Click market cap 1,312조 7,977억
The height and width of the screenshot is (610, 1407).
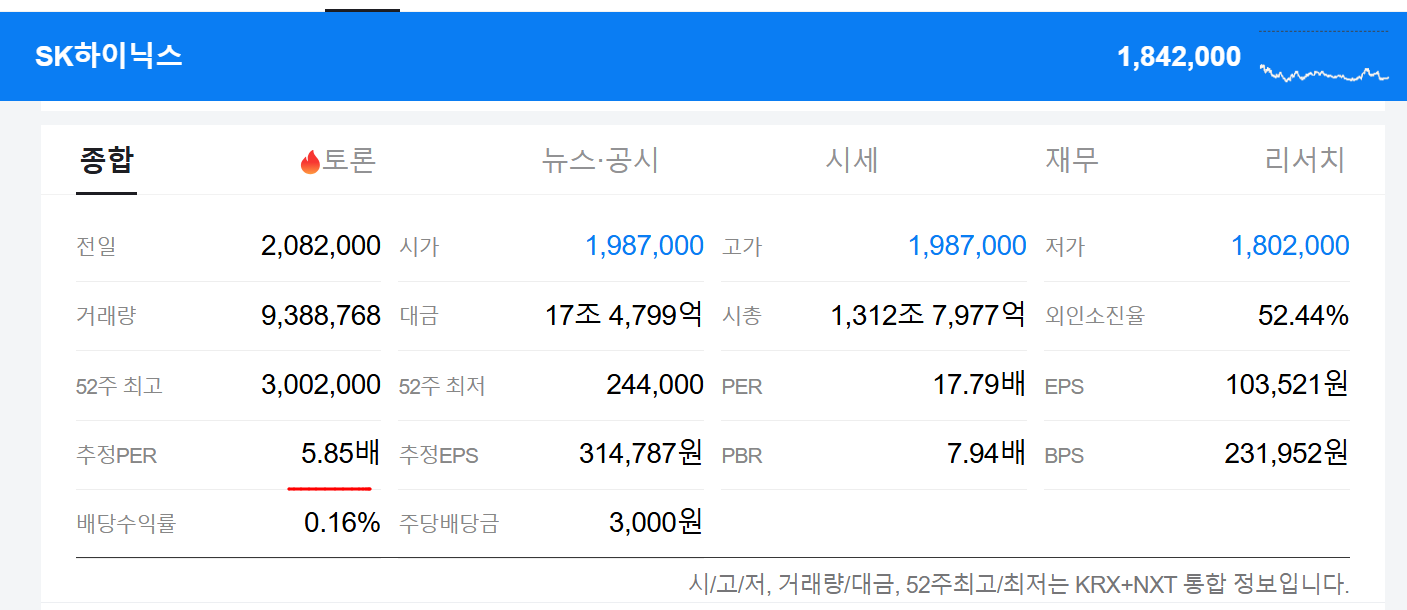click(928, 316)
